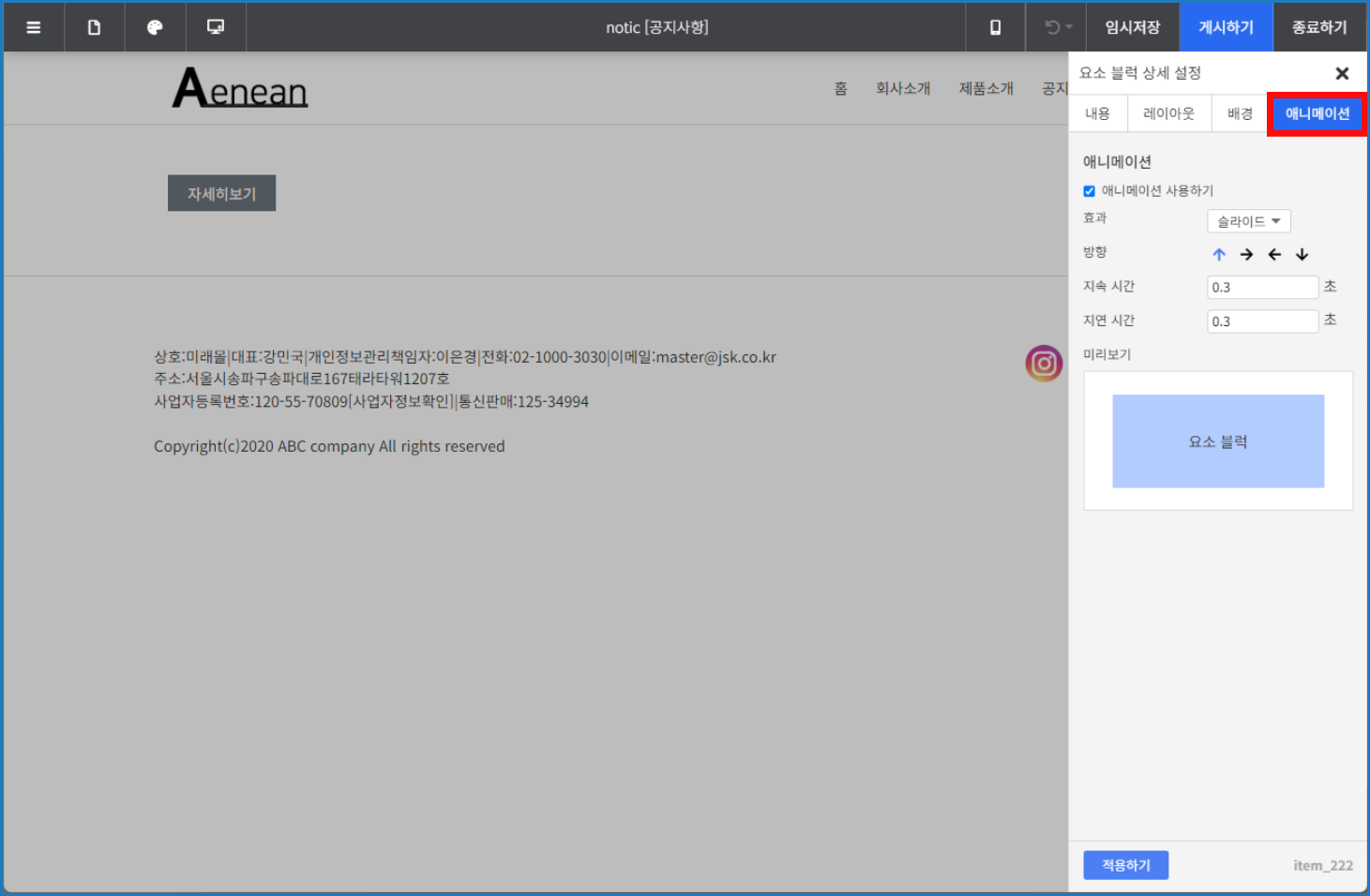Switch to mobile view icon
This screenshot has height=896, width=1370.
[x=995, y=27]
